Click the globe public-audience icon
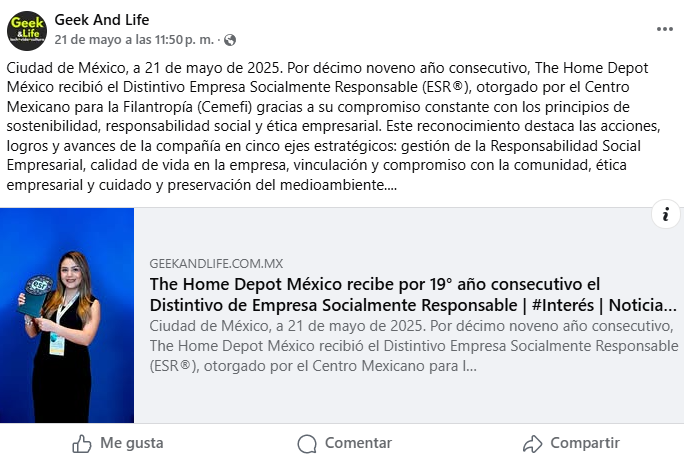 pos(230,40)
